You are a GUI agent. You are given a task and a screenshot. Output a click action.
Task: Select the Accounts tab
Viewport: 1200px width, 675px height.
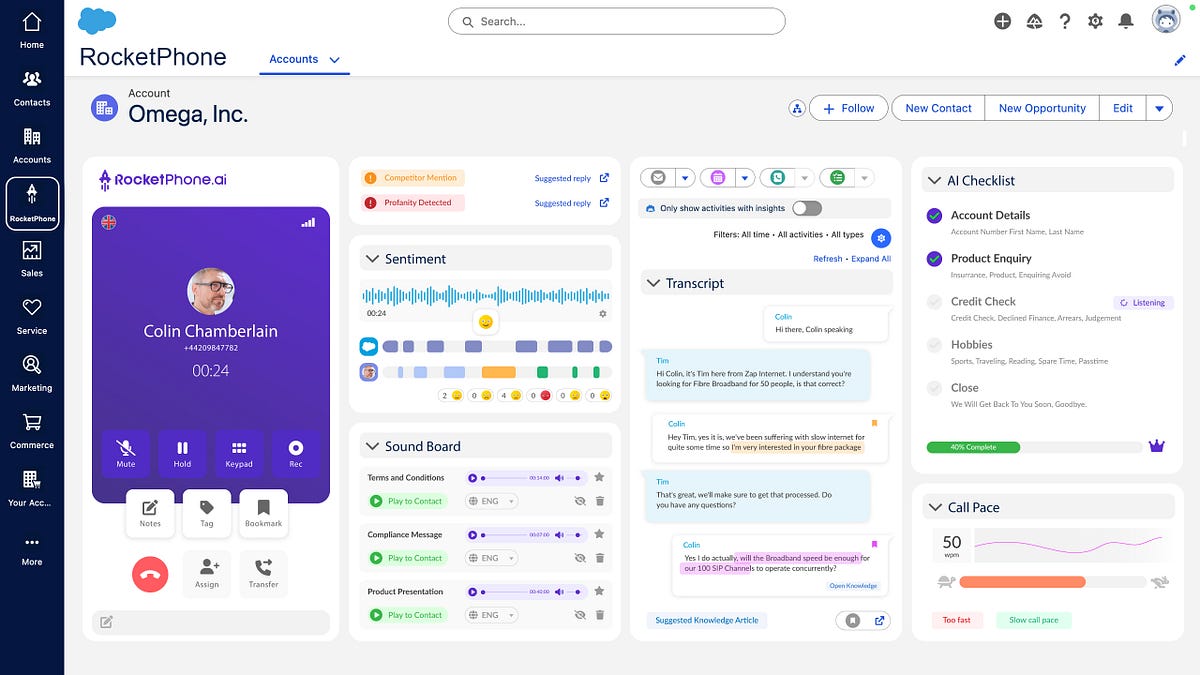pyautogui.click(x=293, y=59)
